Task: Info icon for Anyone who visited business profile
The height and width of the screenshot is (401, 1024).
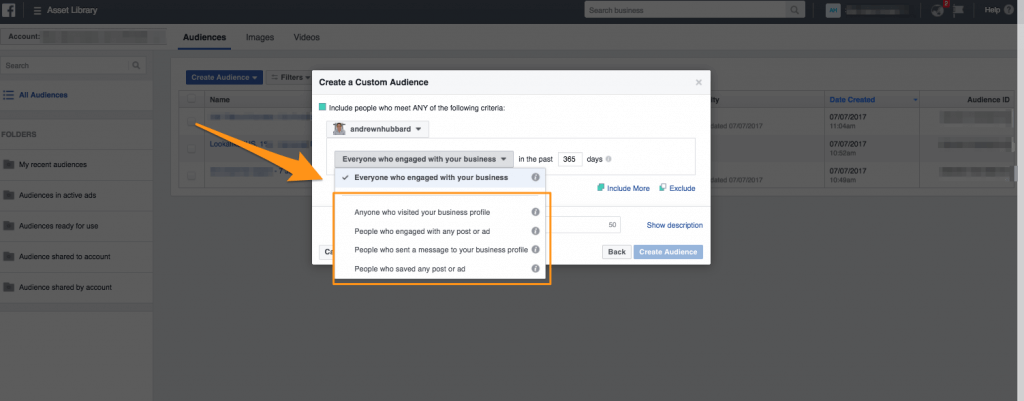Action: (x=536, y=212)
